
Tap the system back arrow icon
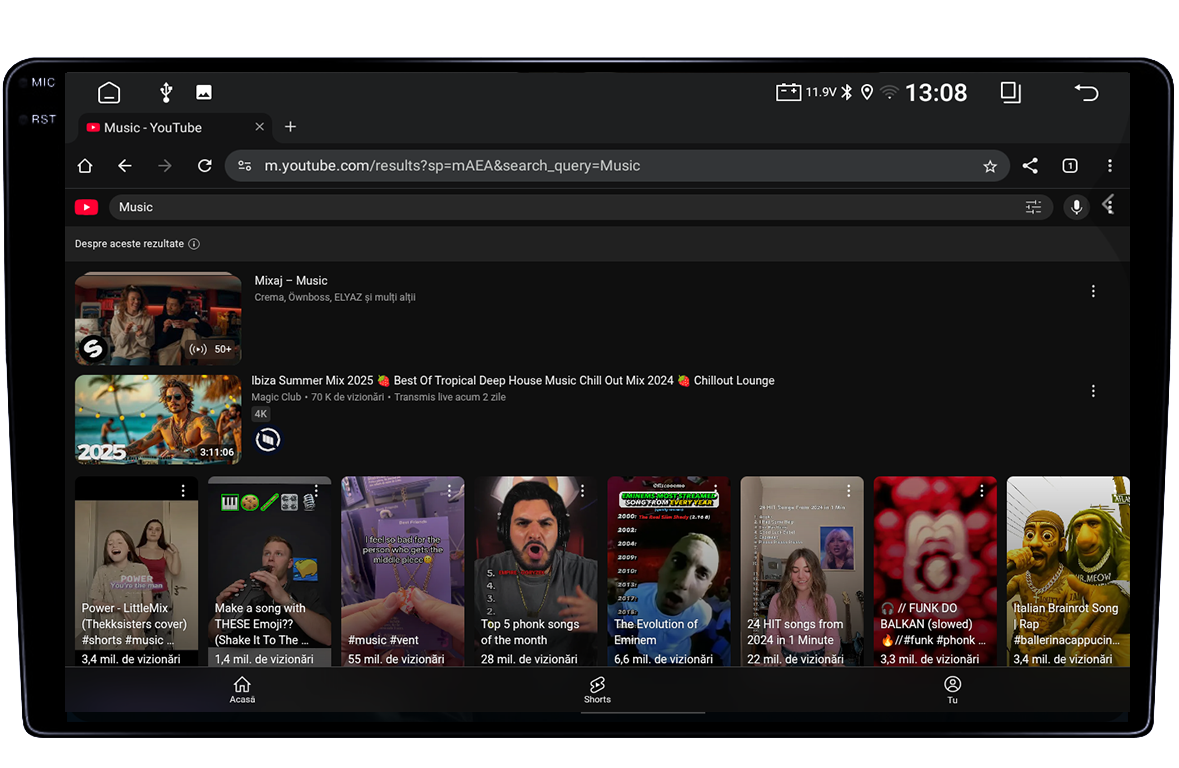tap(1087, 93)
